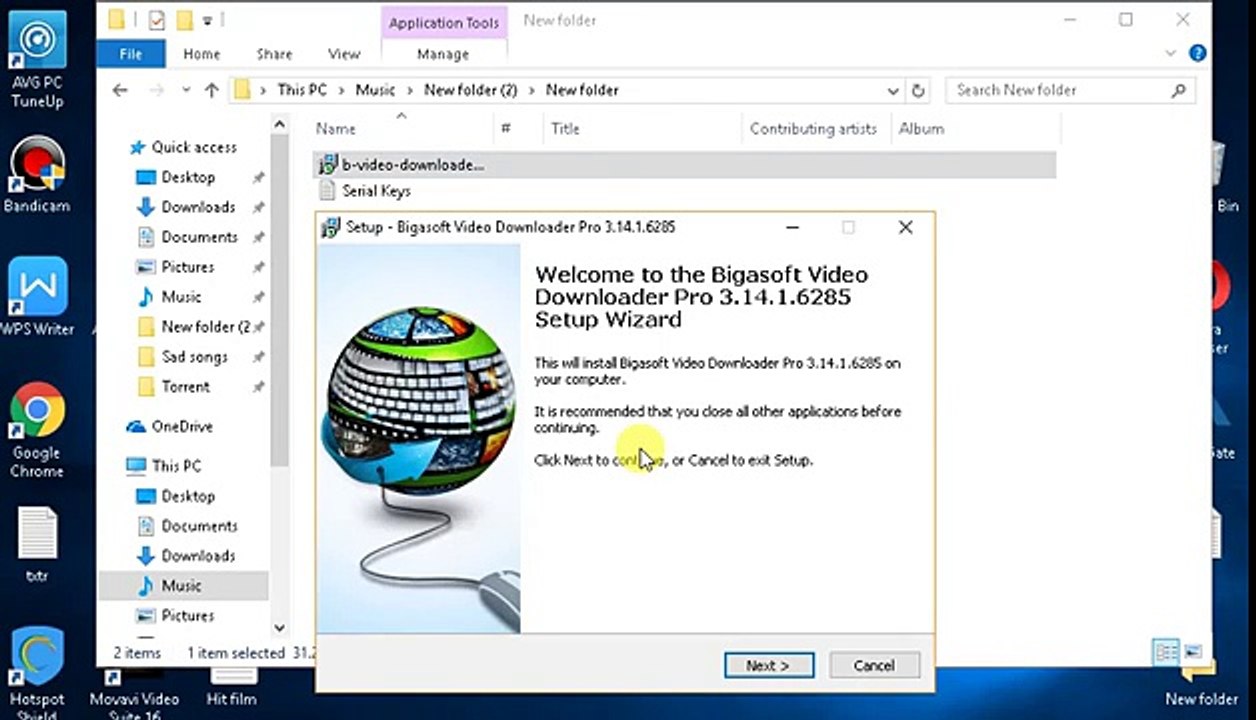Open Torrent folder in sidebar
The width and height of the screenshot is (1256, 720).
click(185, 387)
